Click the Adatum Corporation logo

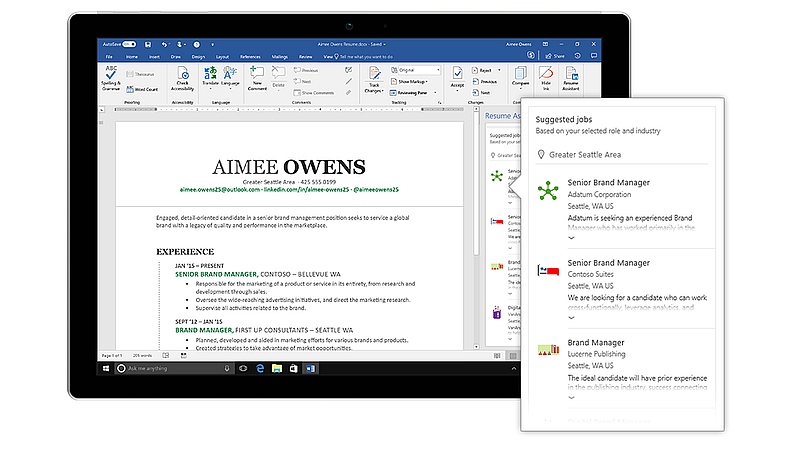[x=548, y=191]
